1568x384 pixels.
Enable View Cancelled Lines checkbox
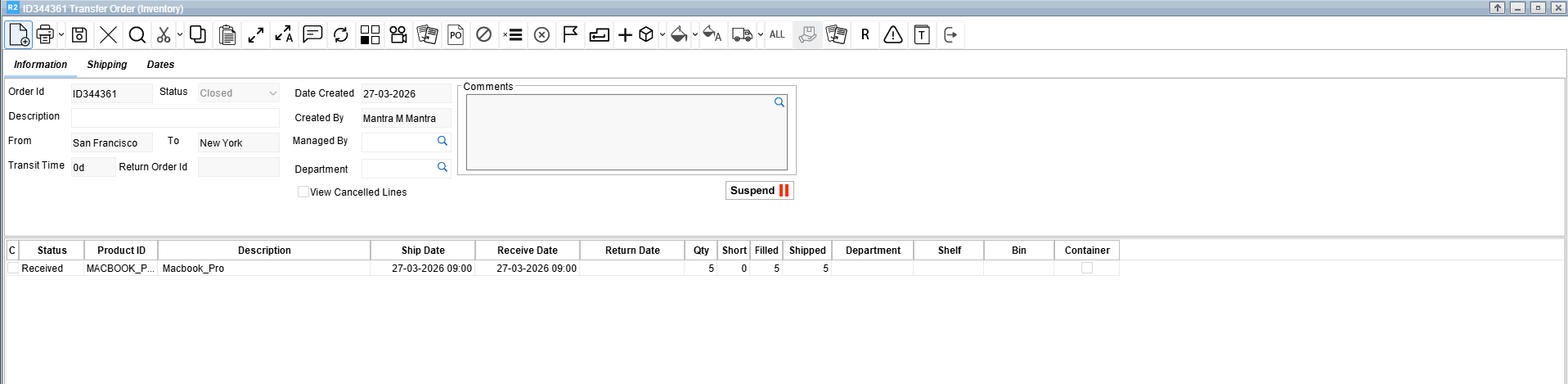[303, 192]
